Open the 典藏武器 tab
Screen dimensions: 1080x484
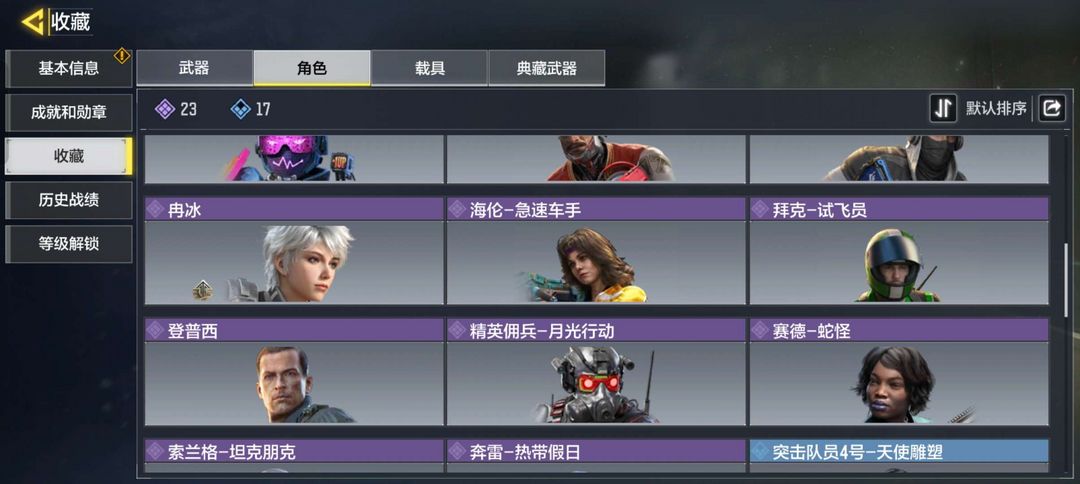point(547,68)
